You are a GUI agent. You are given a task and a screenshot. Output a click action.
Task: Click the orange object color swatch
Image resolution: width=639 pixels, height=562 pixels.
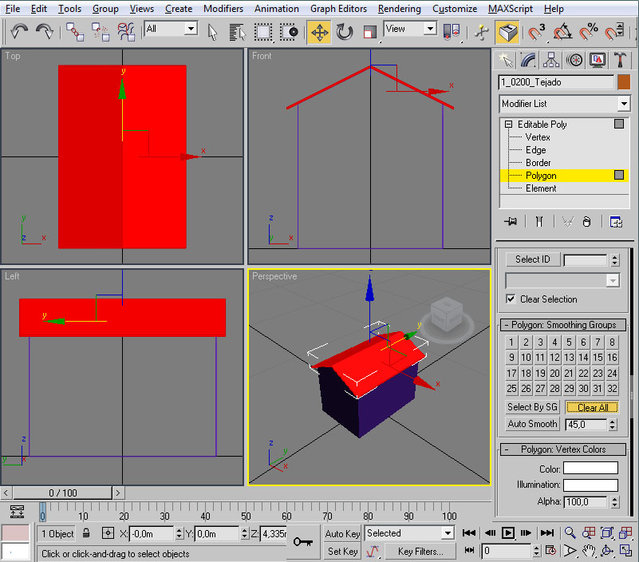point(623,82)
